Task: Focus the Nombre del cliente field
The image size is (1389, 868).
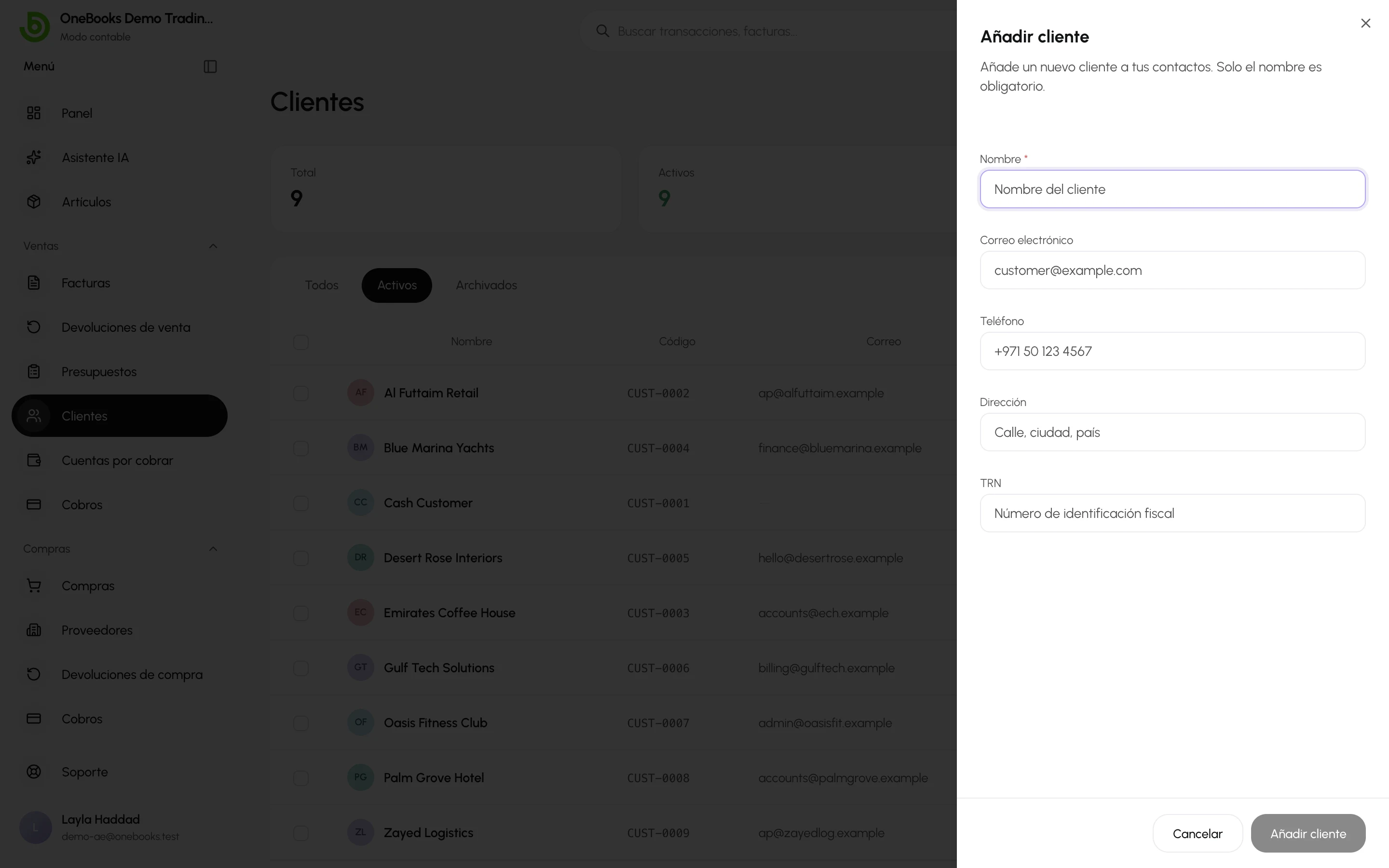Action: [1172, 189]
